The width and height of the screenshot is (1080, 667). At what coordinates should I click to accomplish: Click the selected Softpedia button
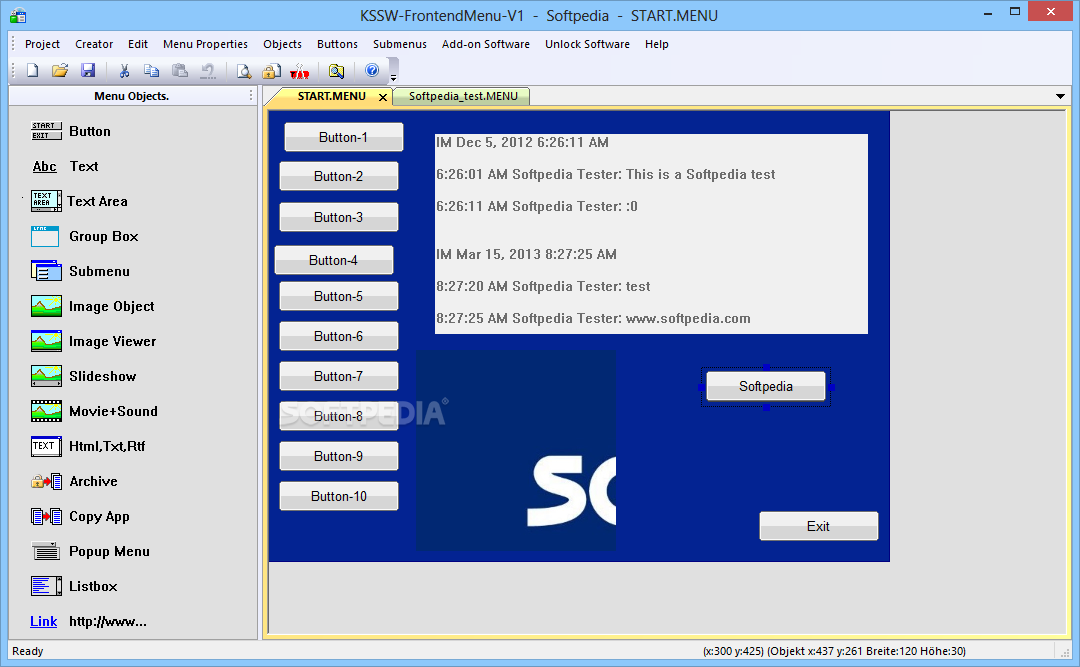tap(766, 387)
